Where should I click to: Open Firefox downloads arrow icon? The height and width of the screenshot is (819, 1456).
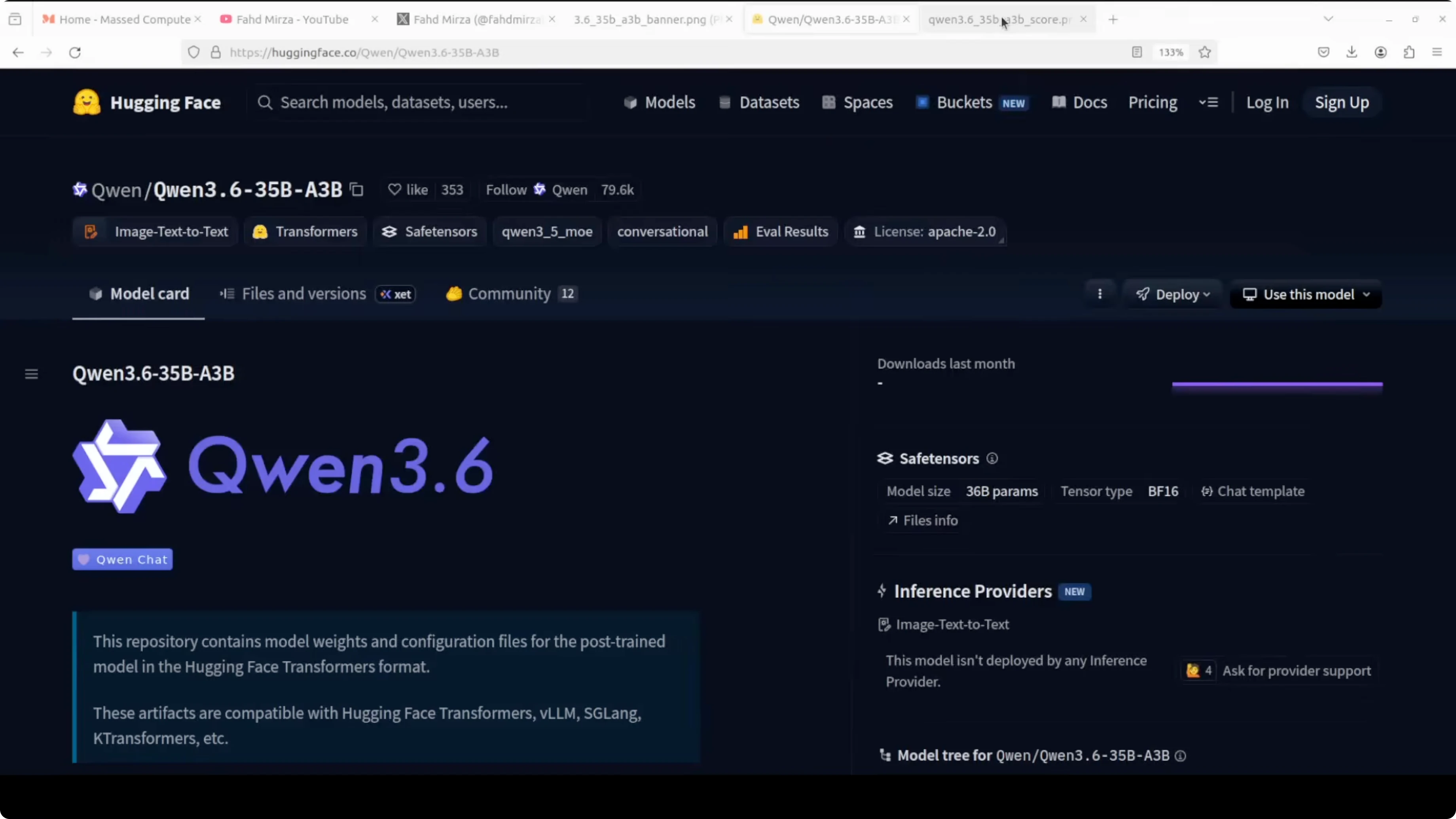pos(1352,52)
